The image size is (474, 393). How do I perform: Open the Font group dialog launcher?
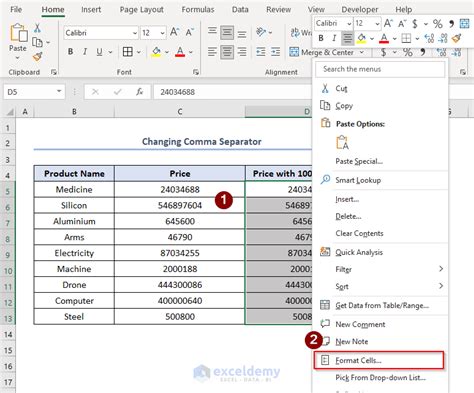pyautogui.click(x=196, y=72)
